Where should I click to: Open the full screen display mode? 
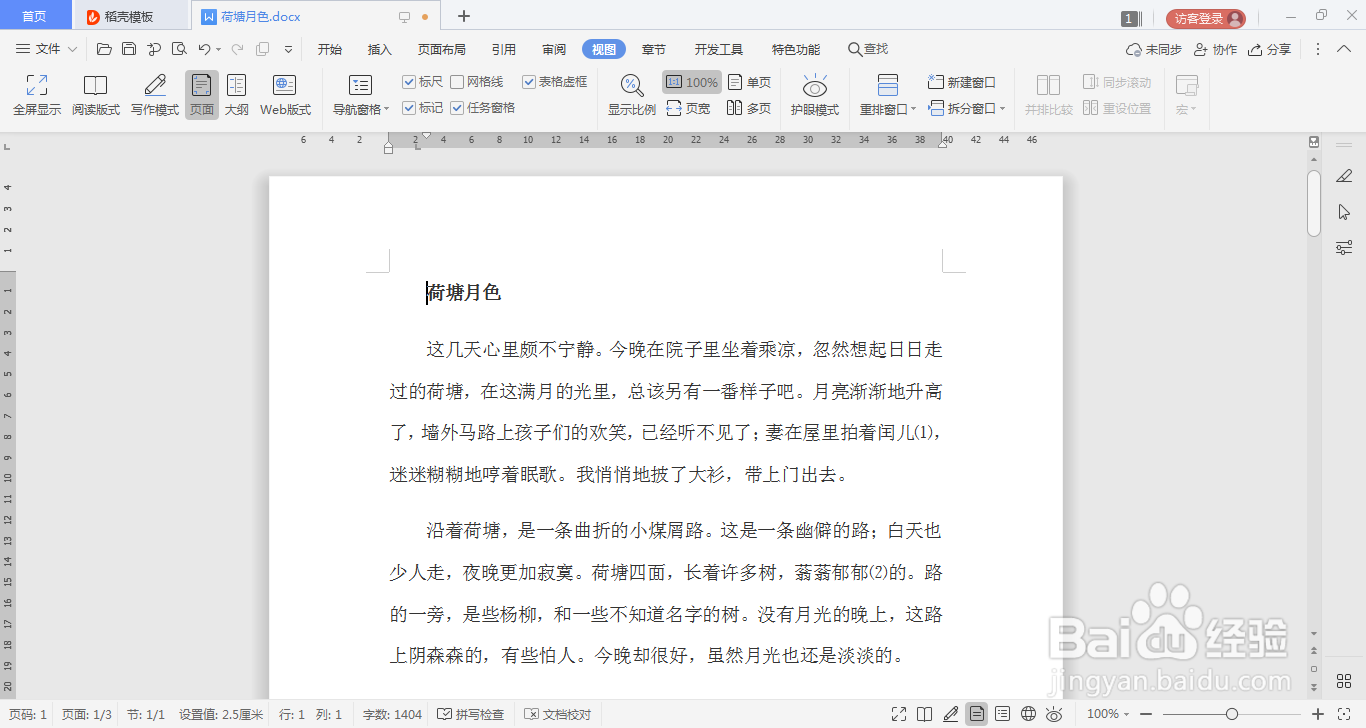(37, 95)
